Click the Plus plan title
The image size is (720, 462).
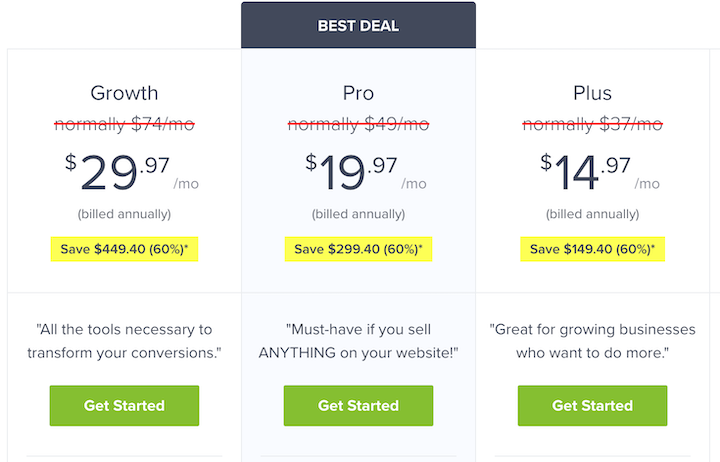592,93
